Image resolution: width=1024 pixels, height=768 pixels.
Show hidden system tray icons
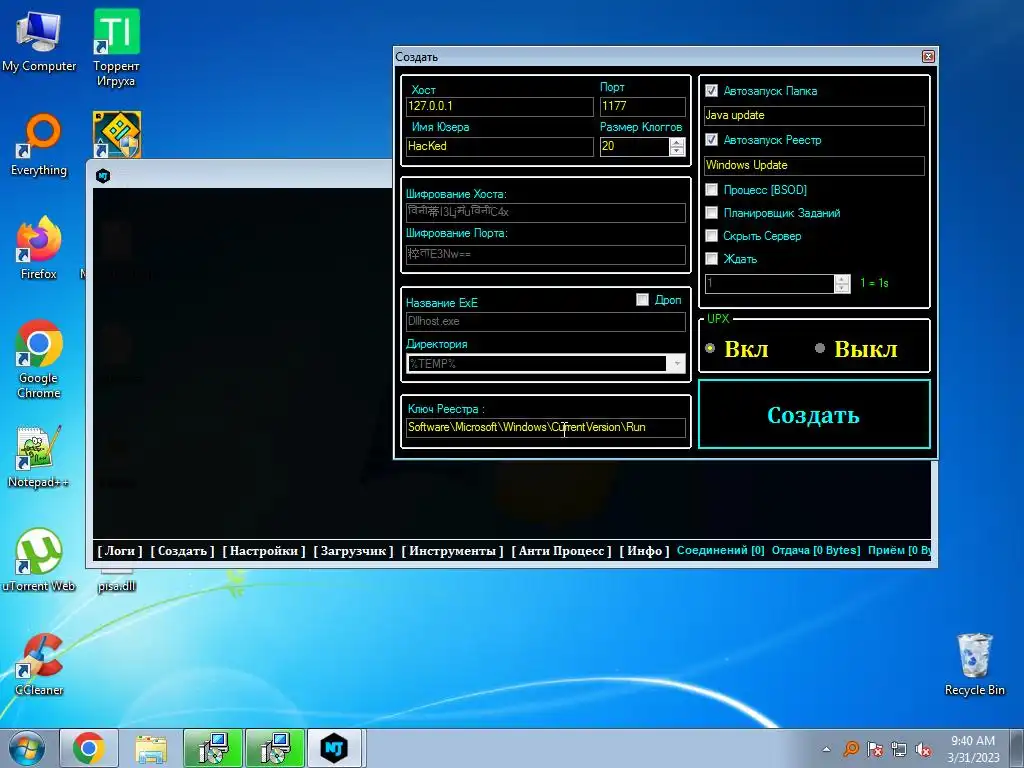pyautogui.click(x=826, y=750)
